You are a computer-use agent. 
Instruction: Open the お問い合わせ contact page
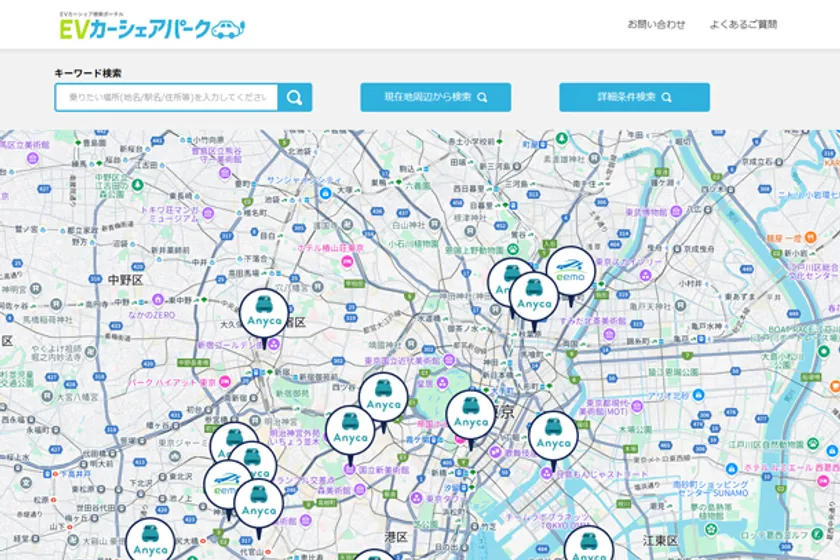coord(656,24)
